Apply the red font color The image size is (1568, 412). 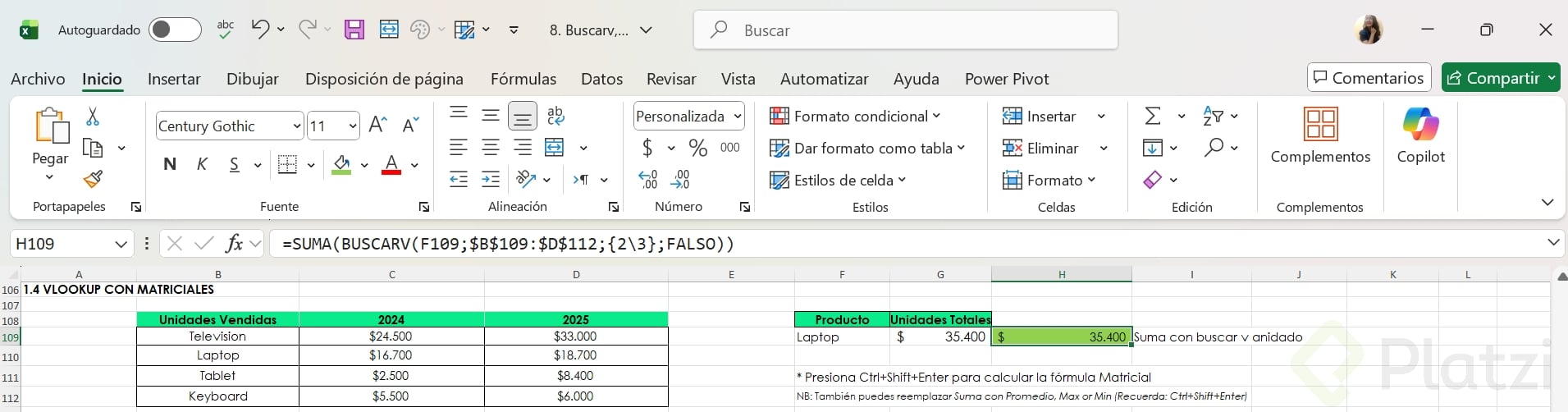point(392,164)
